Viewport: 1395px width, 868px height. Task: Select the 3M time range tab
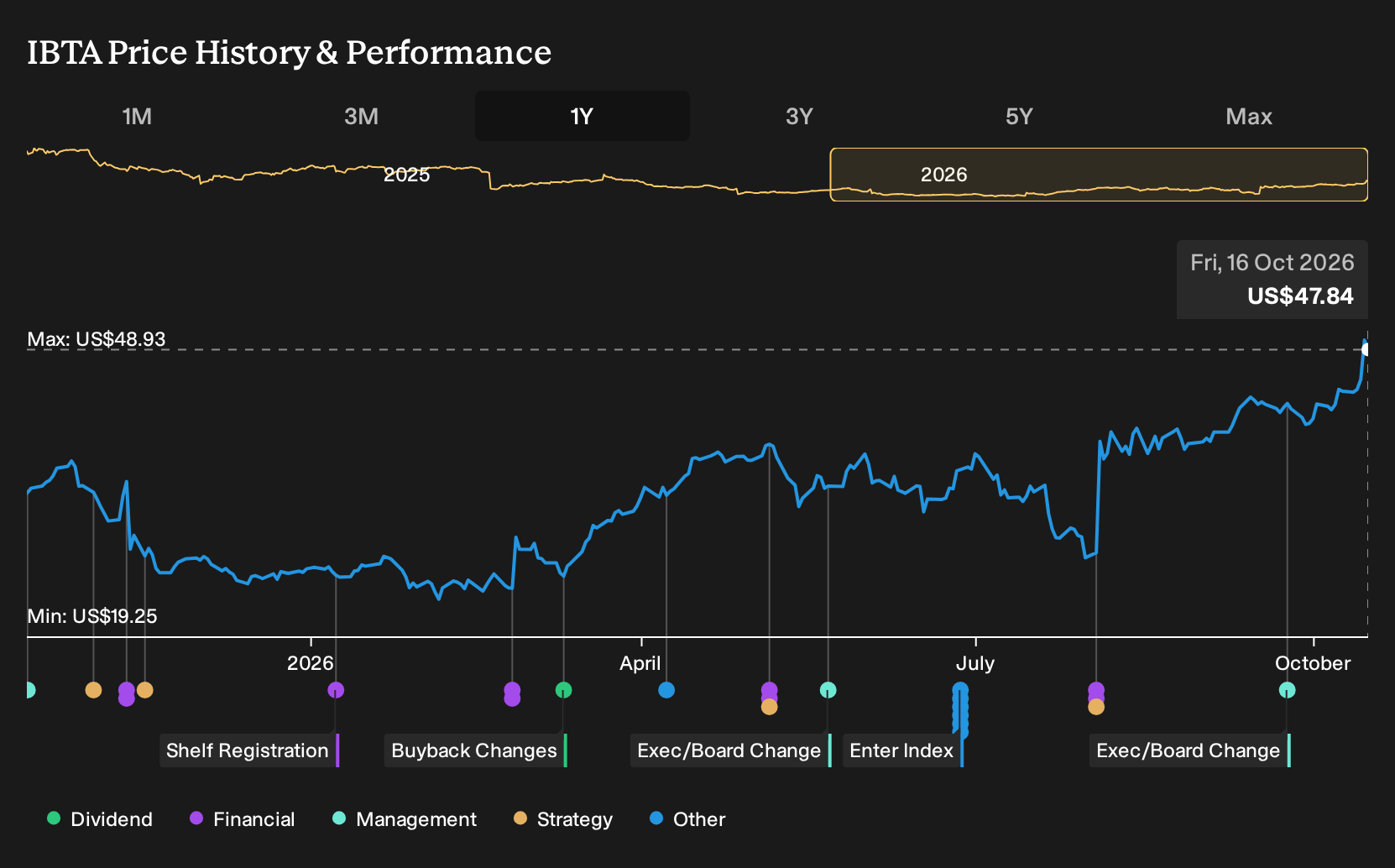[361, 116]
